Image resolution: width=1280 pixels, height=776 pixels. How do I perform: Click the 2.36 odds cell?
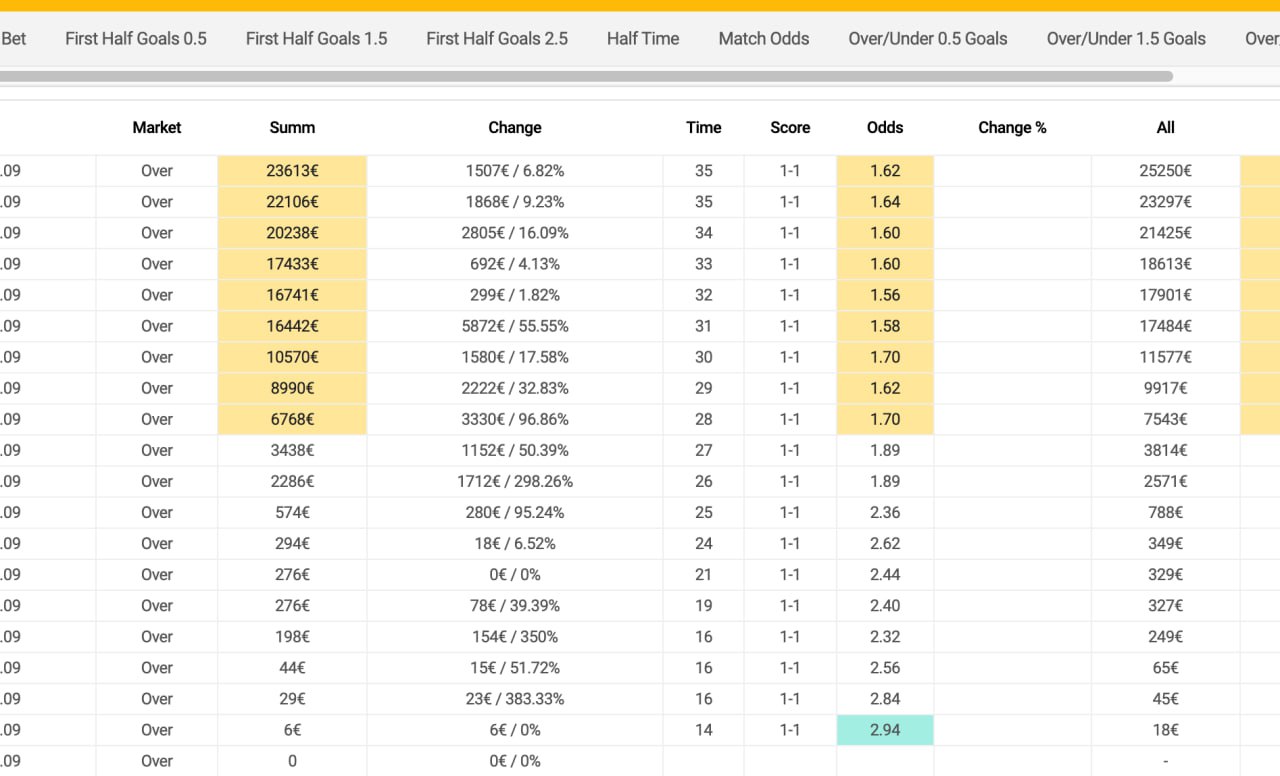pos(885,512)
